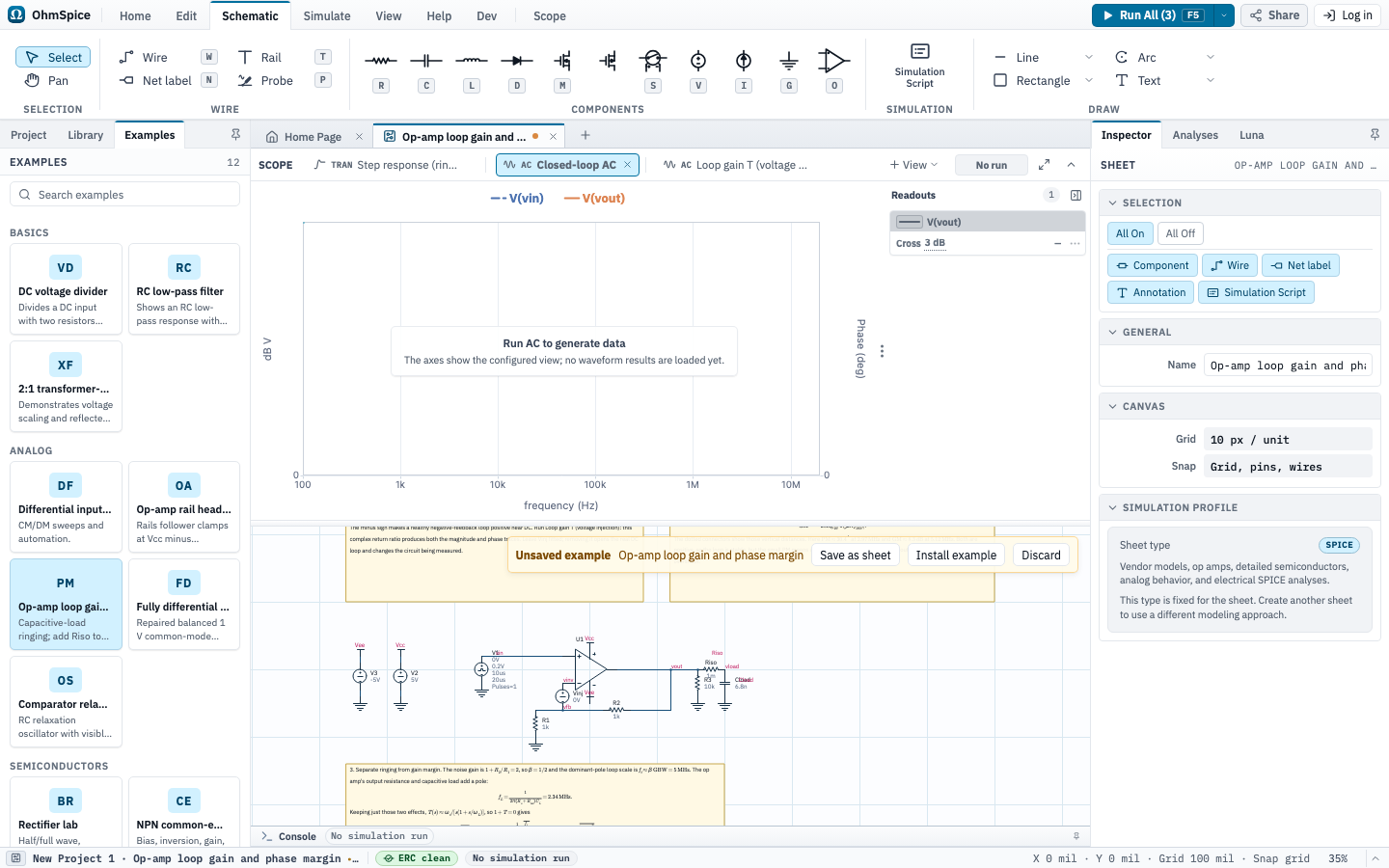Place a resistor component
The height and width of the screenshot is (868, 1389).
tap(381, 61)
